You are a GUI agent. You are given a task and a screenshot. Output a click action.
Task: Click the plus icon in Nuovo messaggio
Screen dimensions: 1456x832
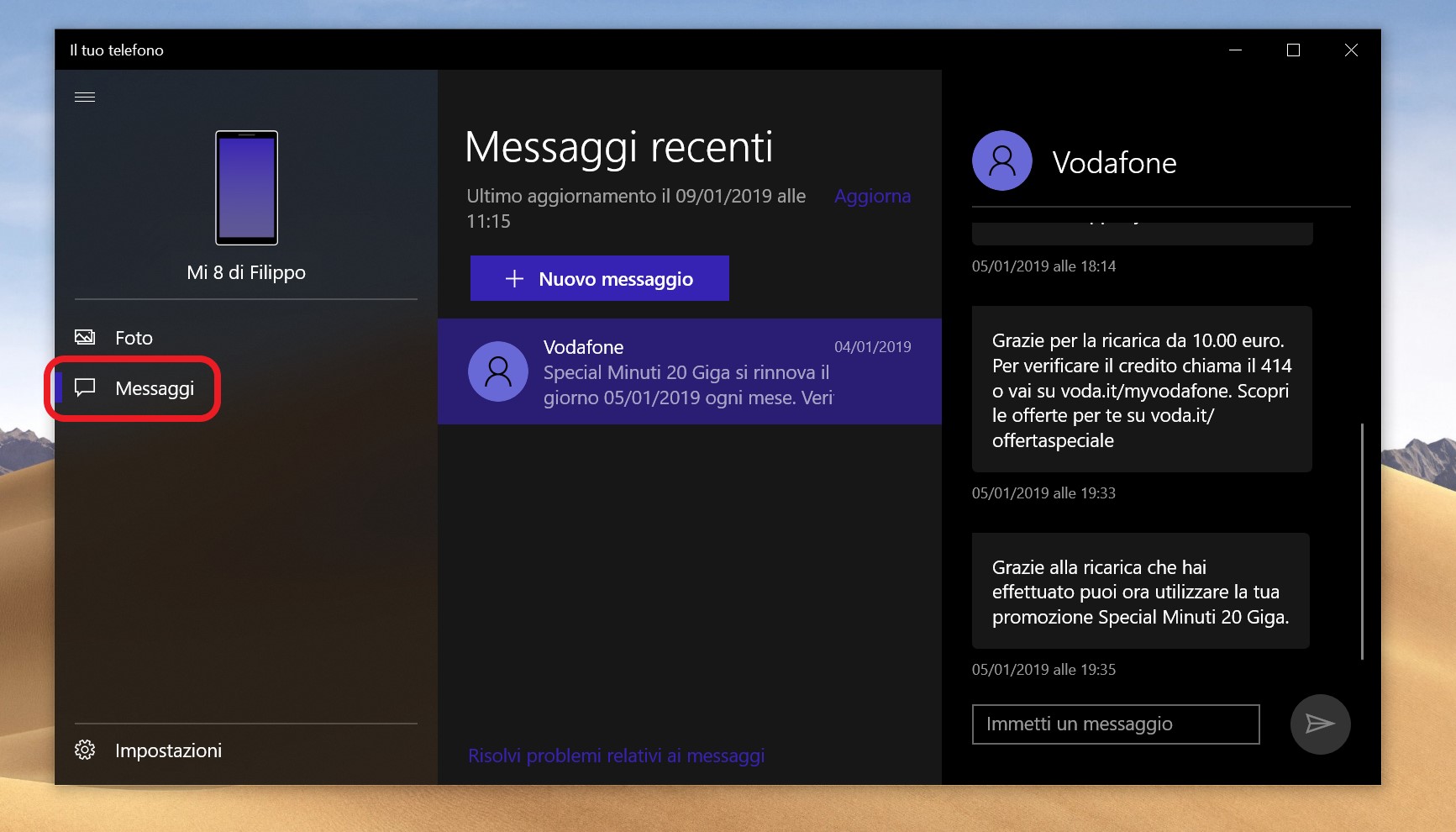514,279
